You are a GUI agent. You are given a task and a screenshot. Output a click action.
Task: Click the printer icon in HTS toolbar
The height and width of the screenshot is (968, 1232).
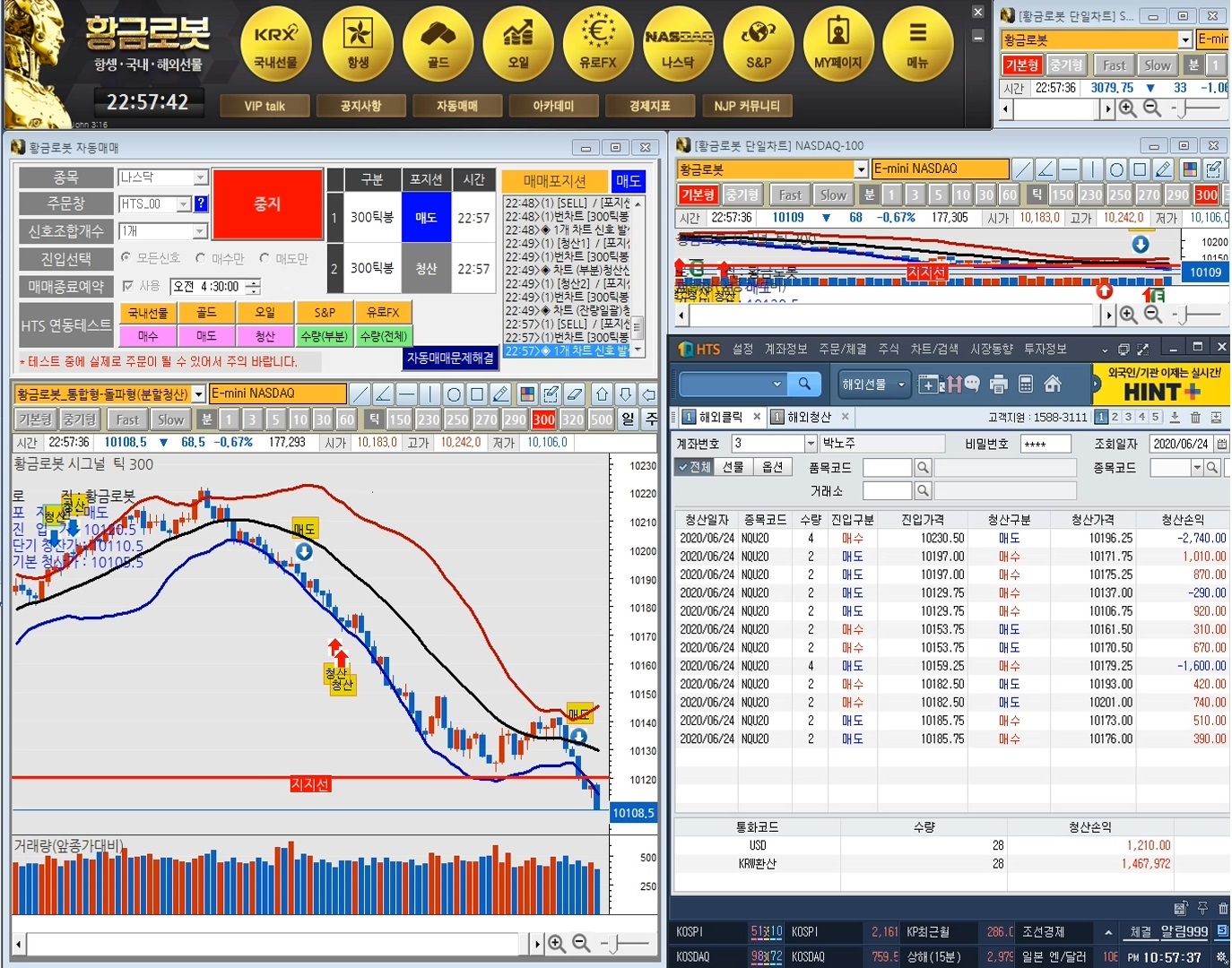tap(999, 385)
